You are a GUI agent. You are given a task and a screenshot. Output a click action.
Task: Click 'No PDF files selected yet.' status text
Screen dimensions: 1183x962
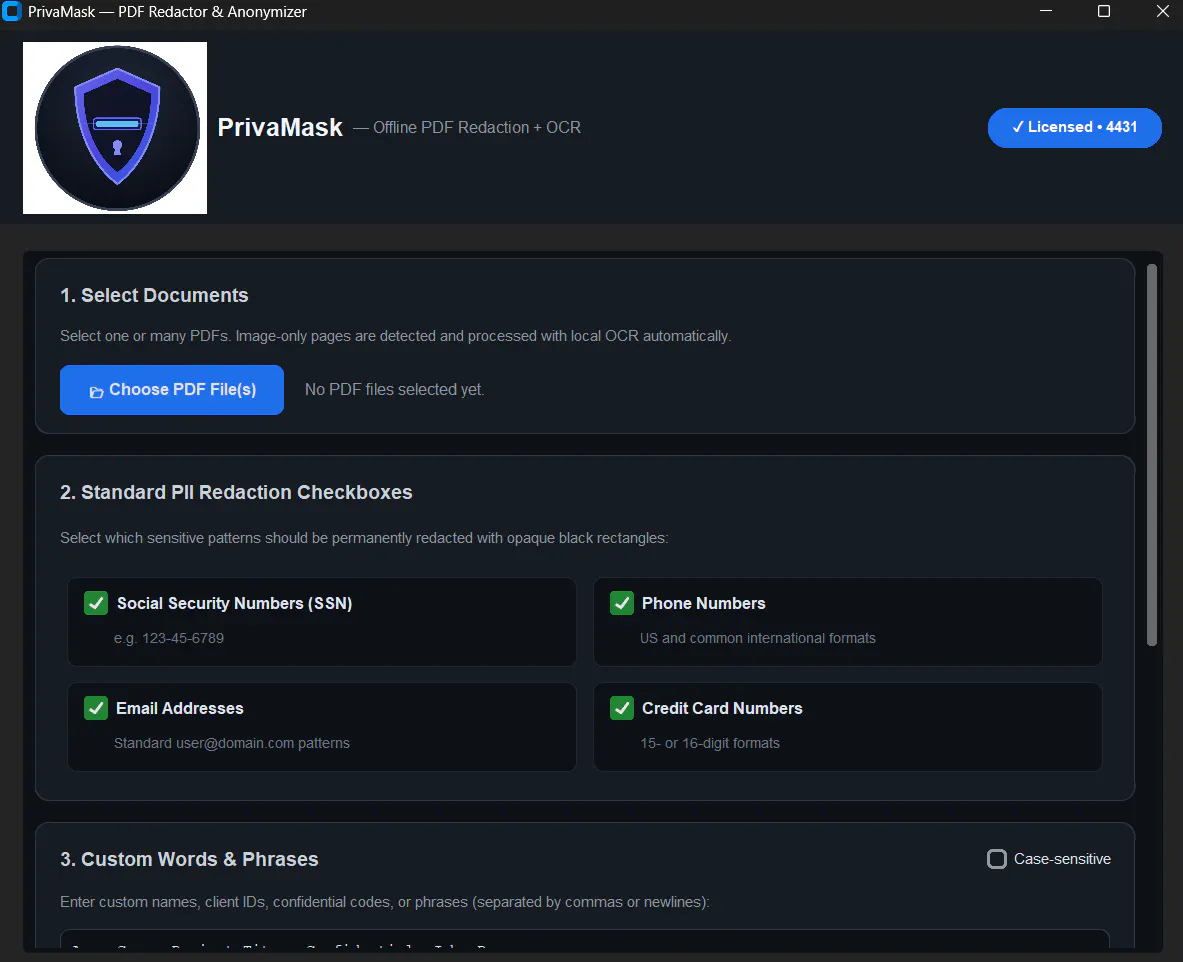tap(395, 389)
